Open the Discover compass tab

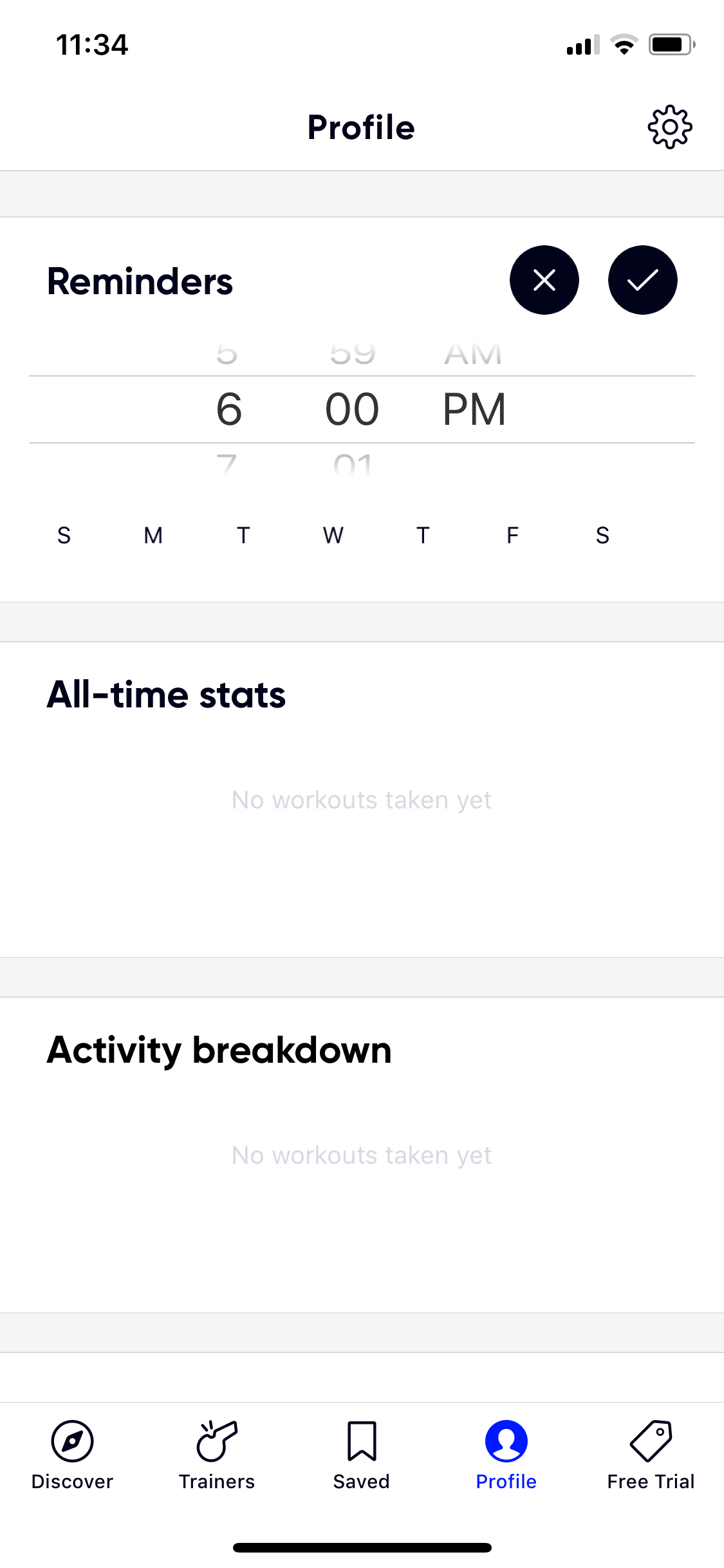click(x=72, y=1441)
